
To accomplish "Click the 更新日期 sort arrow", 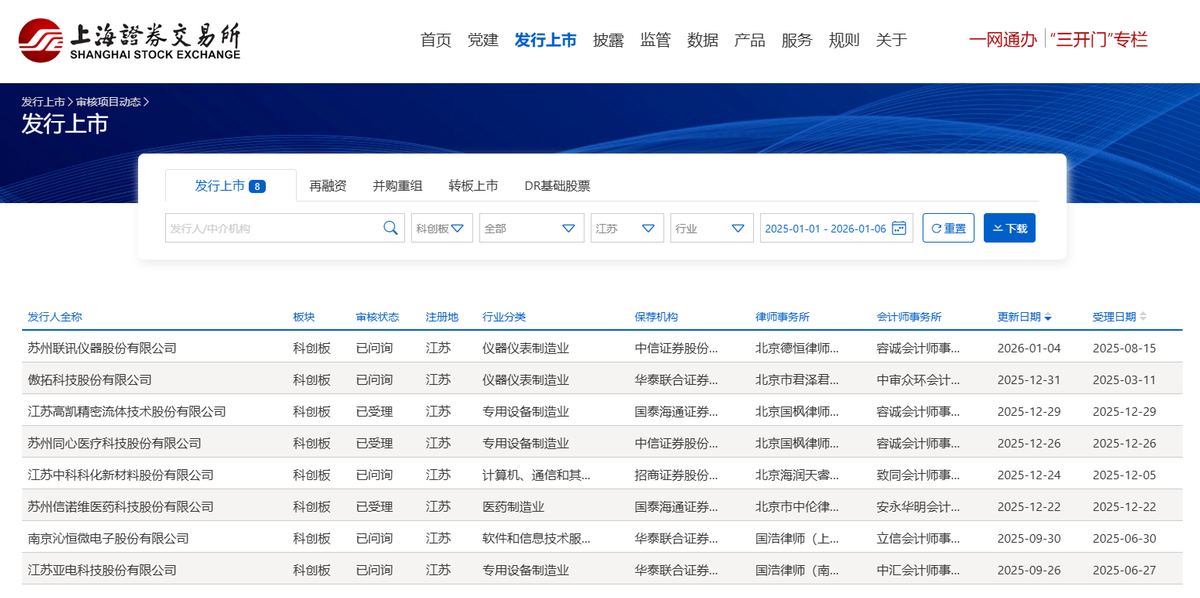I will tap(1048, 318).
